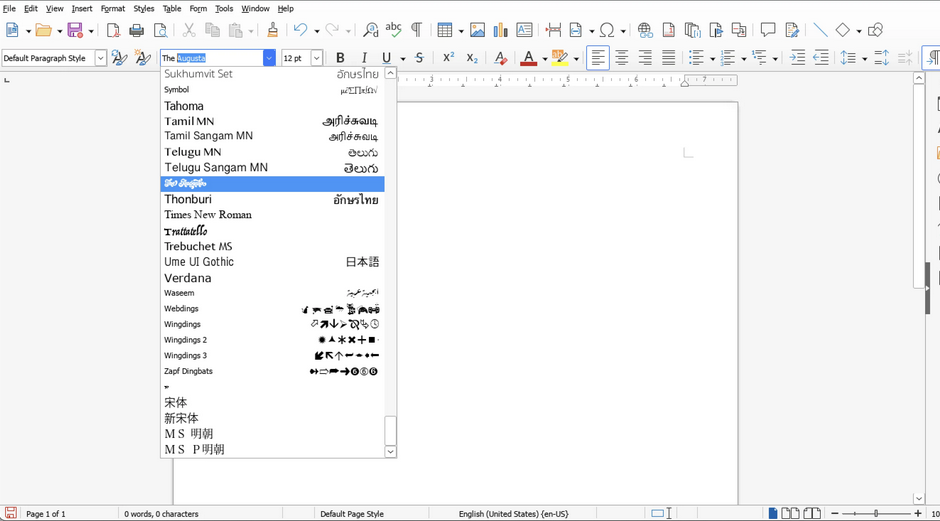Screen dimensions: 940x521
Task: Open the underline style dropdown arrow
Action: click(403, 59)
